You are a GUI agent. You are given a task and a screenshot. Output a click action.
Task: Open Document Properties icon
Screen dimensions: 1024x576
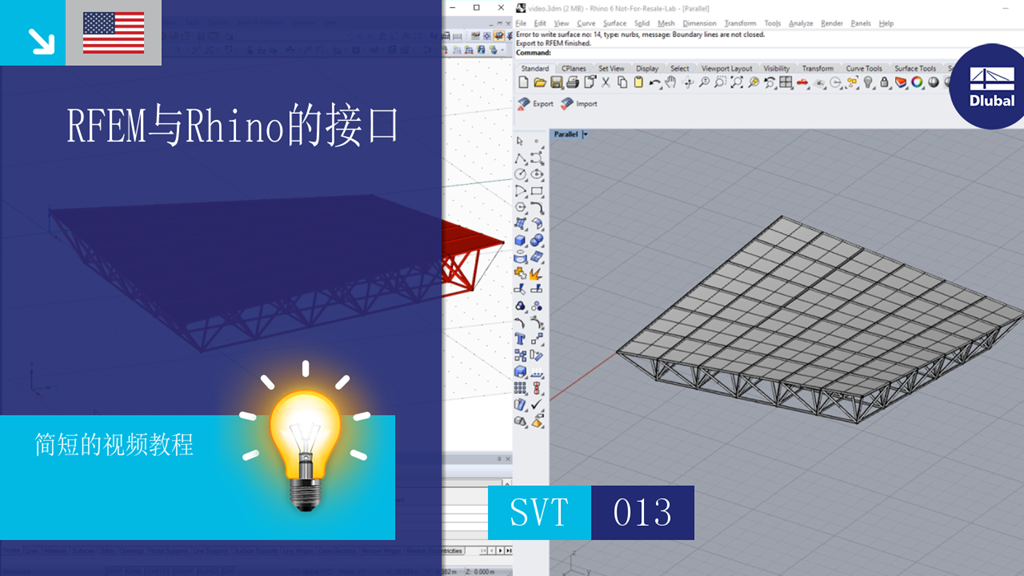pyautogui.click(x=590, y=83)
